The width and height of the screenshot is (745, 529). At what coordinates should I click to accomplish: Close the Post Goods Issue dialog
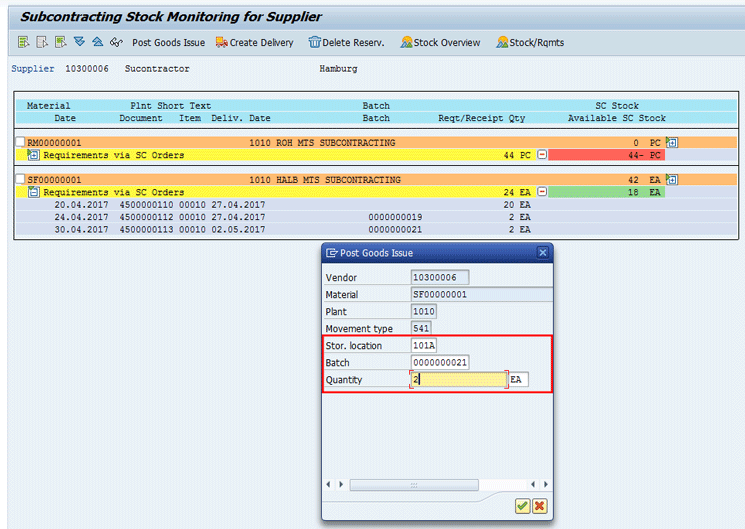pyautogui.click(x=542, y=253)
